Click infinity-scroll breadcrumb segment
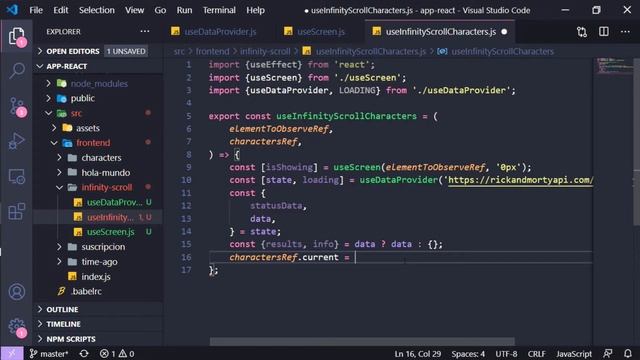 (x=265, y=51)
